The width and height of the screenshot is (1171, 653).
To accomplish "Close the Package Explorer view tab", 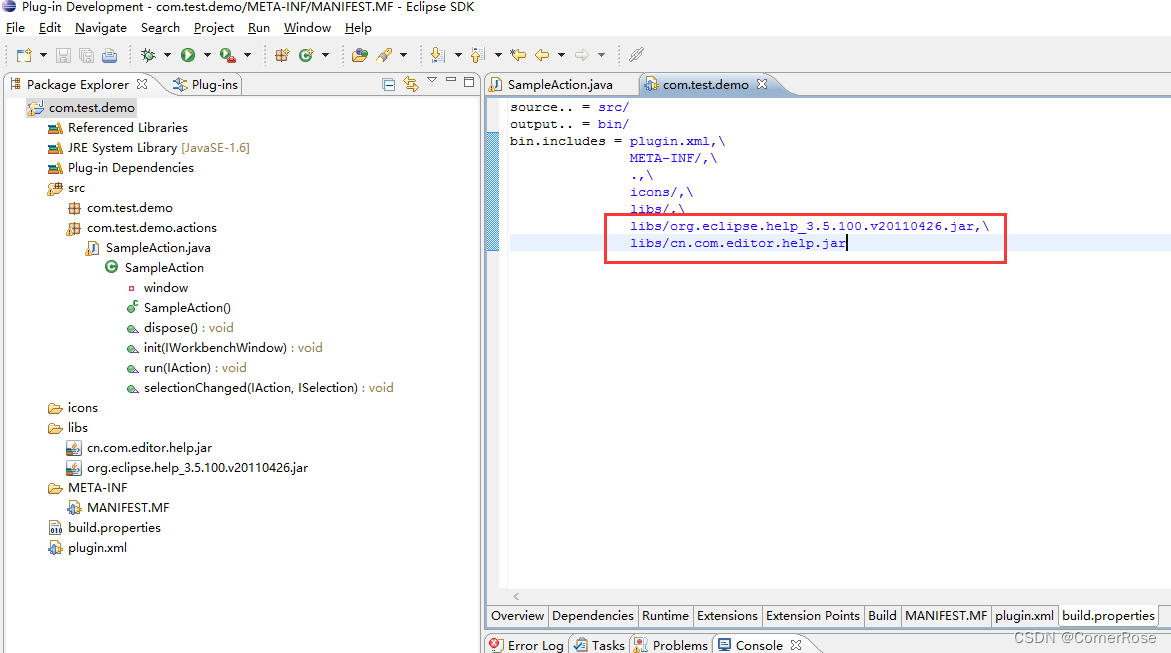I will (142, 84).
